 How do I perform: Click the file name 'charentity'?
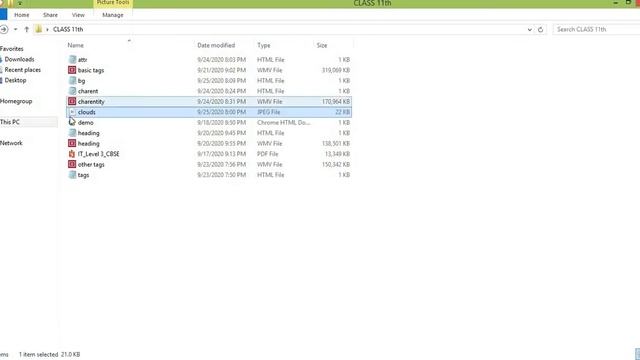pyautogui.click(x=91, y=102)
